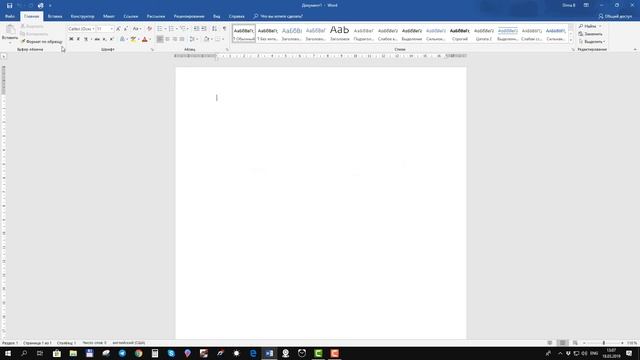This screenshot has width=640, height=360.
Task: Click the Общий доступ share button
Action: tap(615, 16)
